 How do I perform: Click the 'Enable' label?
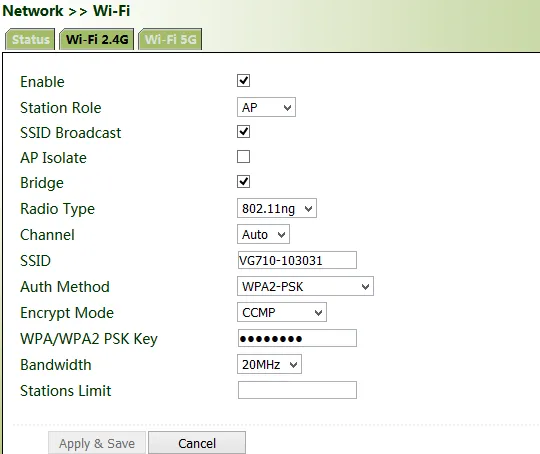click(x=42, y=82)
